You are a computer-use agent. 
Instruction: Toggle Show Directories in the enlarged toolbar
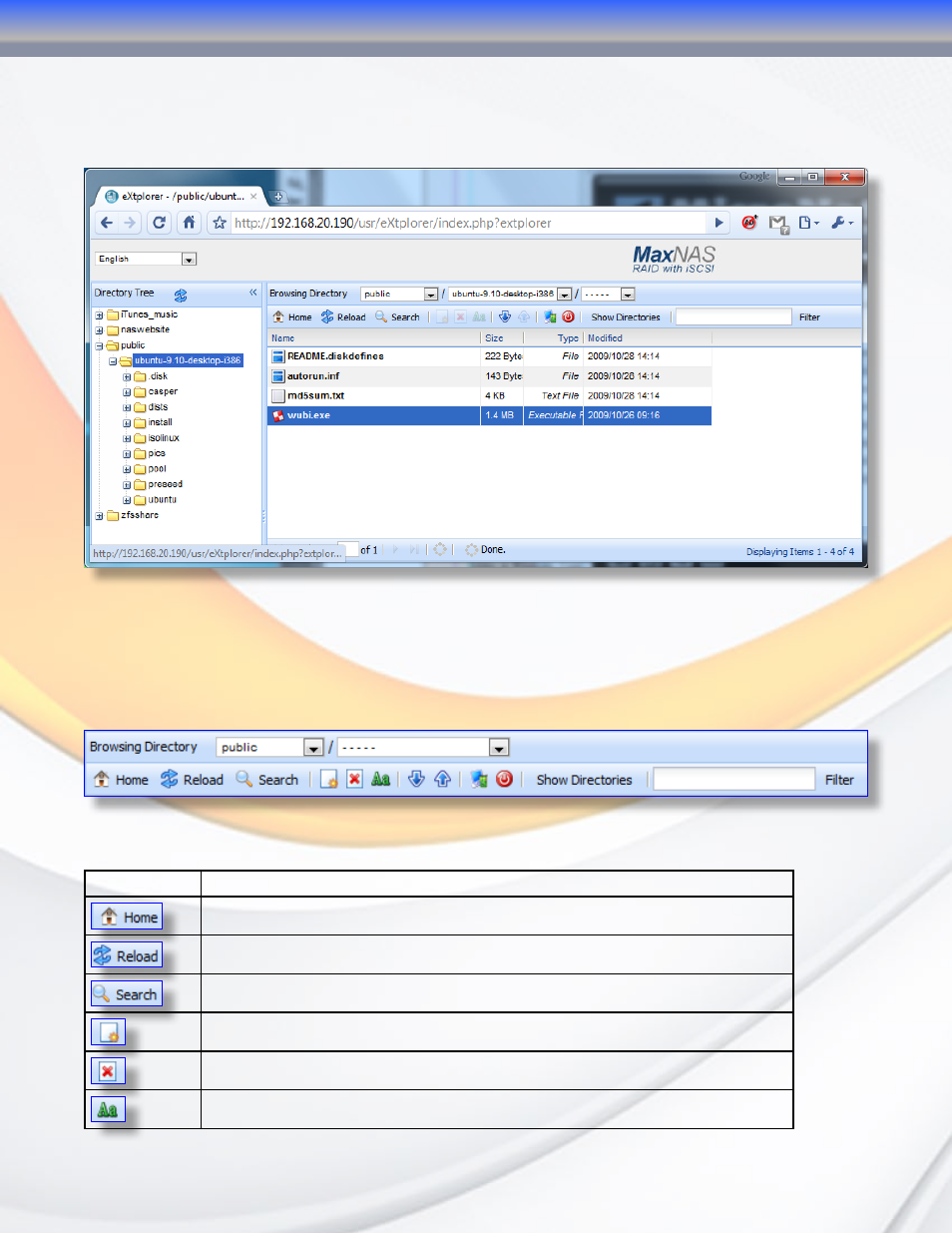584,780
